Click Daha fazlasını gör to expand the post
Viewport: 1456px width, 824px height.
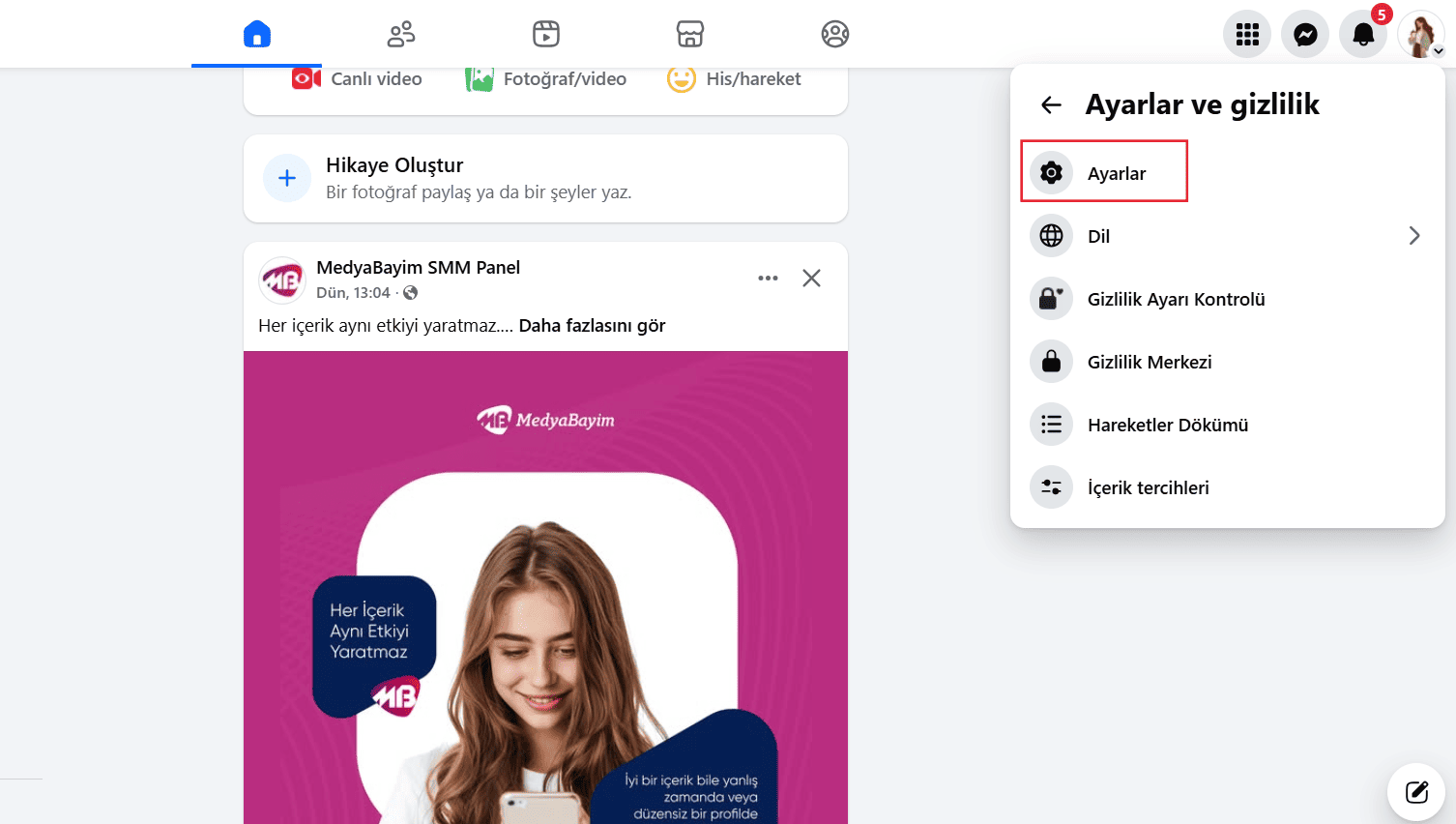coord(592,326)
